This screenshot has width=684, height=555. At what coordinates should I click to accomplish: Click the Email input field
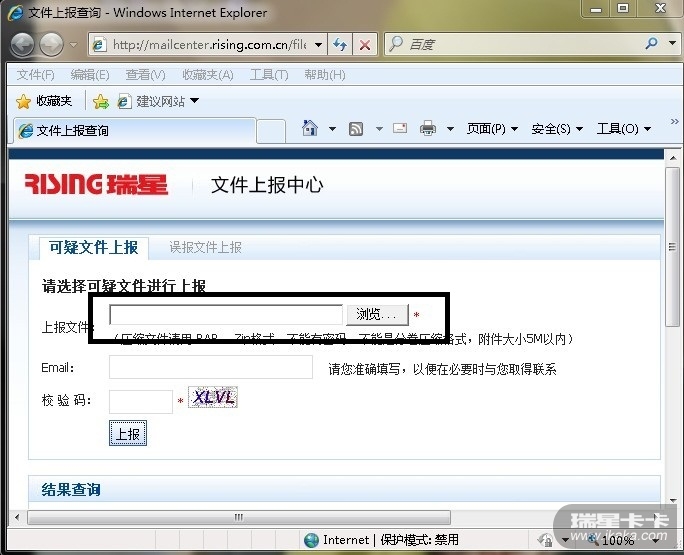[x=211, y=367]
